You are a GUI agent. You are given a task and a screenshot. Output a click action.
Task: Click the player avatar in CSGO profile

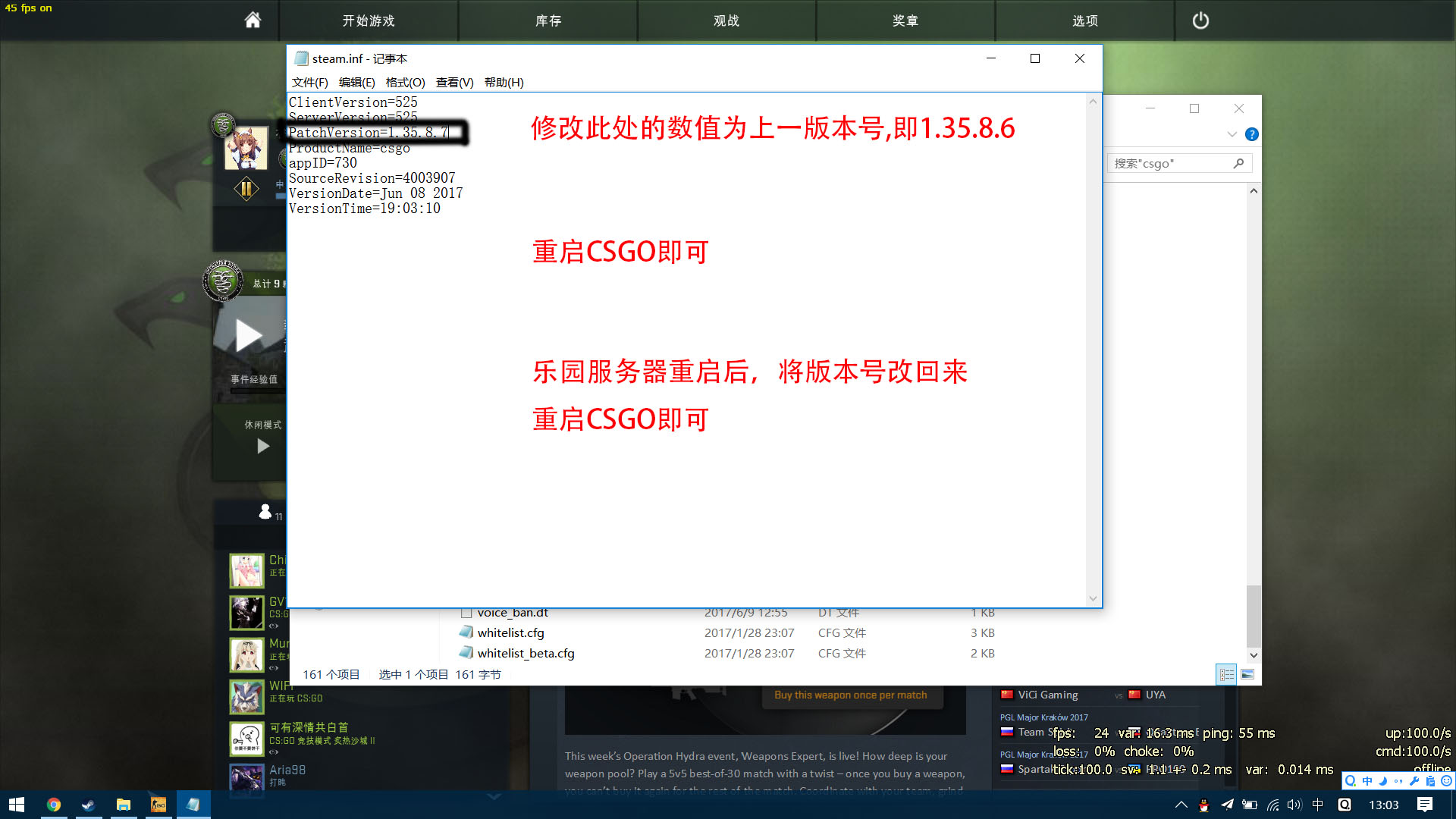click(x=246, y=148)
